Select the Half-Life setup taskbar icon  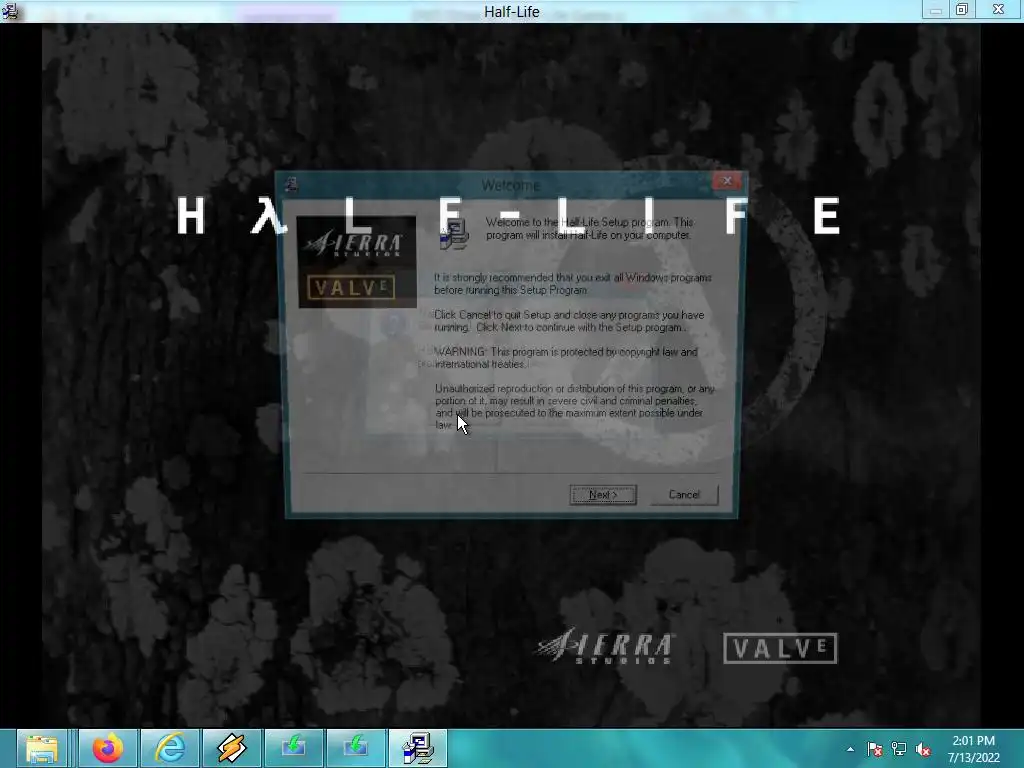[418, 748]
